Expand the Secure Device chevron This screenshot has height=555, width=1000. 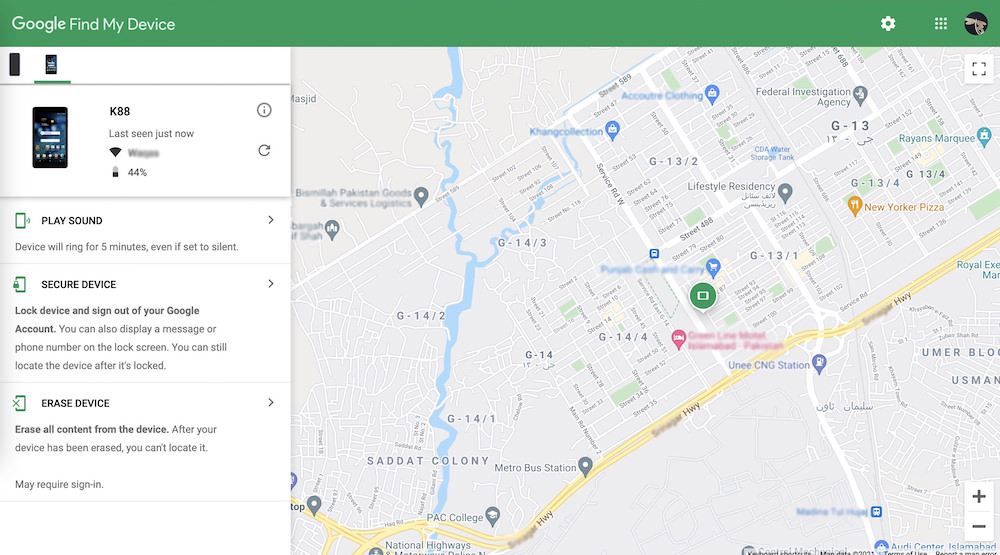pos(271,284)
